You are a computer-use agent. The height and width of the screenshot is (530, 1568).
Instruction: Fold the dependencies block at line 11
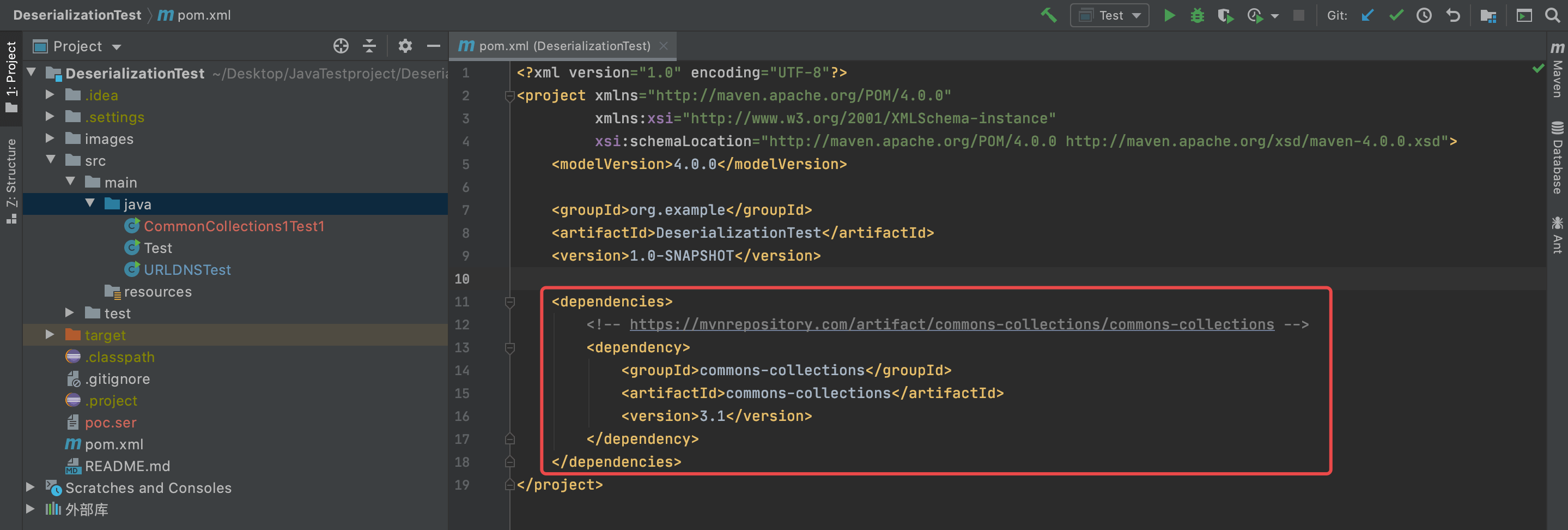point(509,302)
